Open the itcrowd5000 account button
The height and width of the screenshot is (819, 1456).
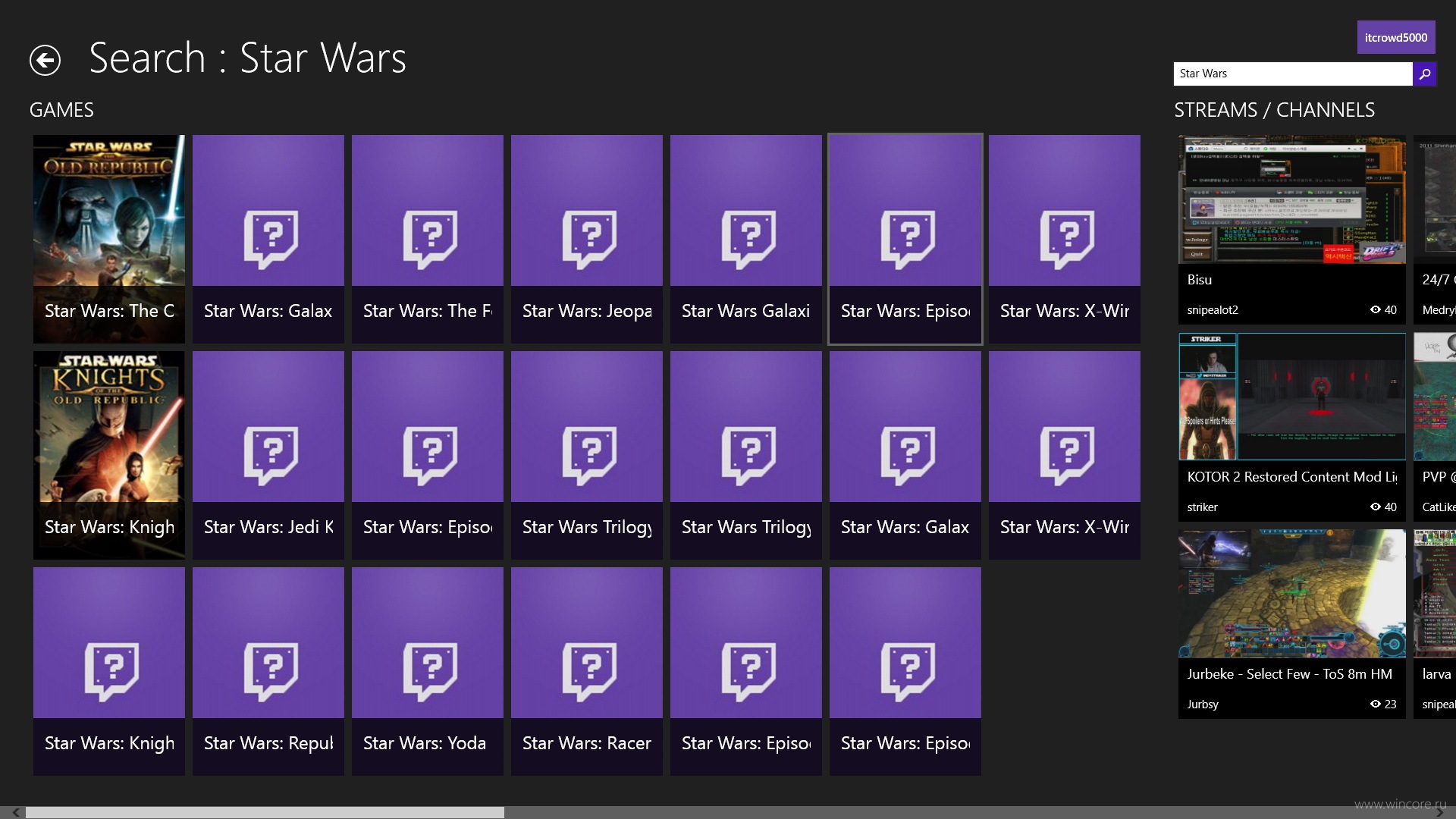click(x=1396, y=37)
